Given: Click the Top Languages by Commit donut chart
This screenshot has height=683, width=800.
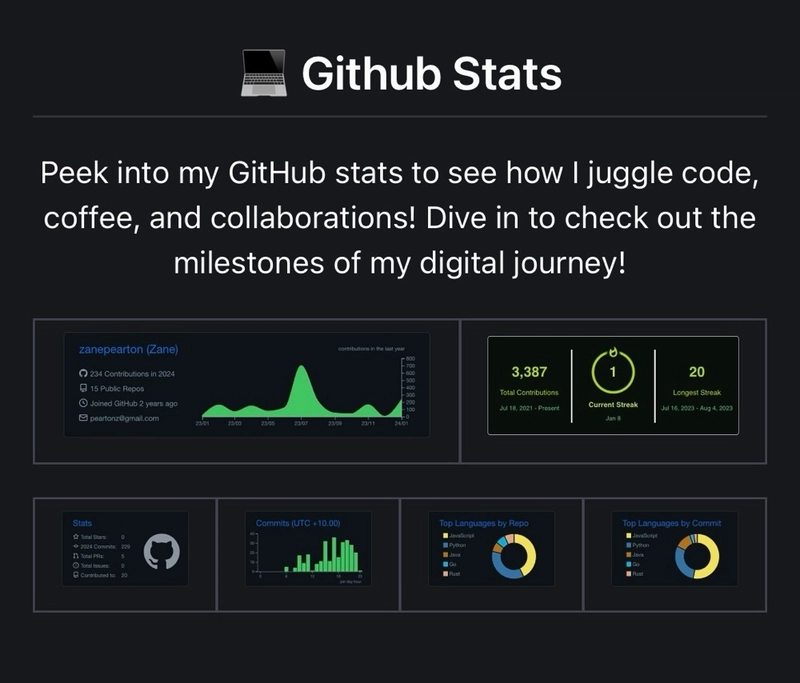Looking at the screenshot, I should tap(697, 556).
